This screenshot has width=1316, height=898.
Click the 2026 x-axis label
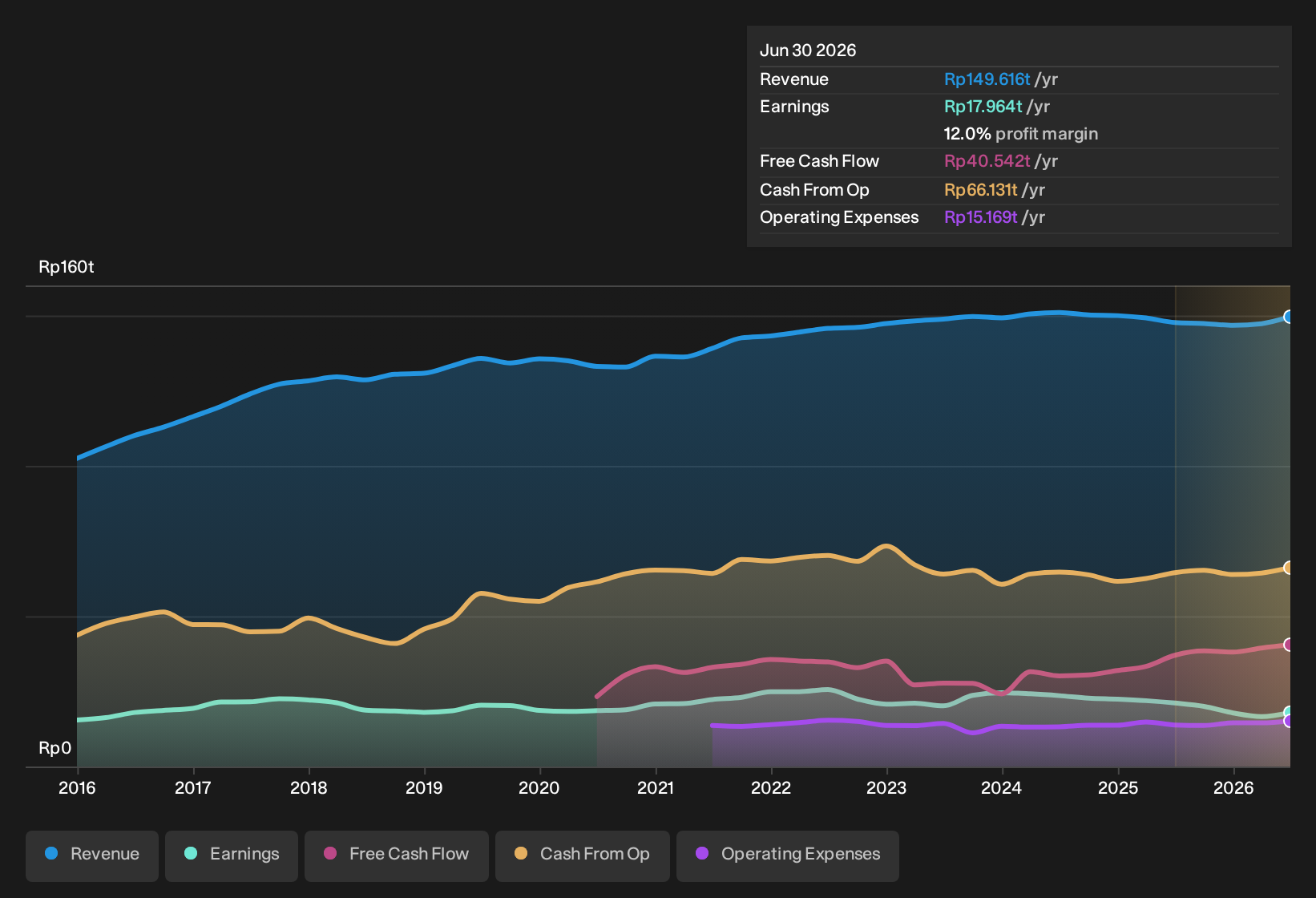coord(1233,788)
